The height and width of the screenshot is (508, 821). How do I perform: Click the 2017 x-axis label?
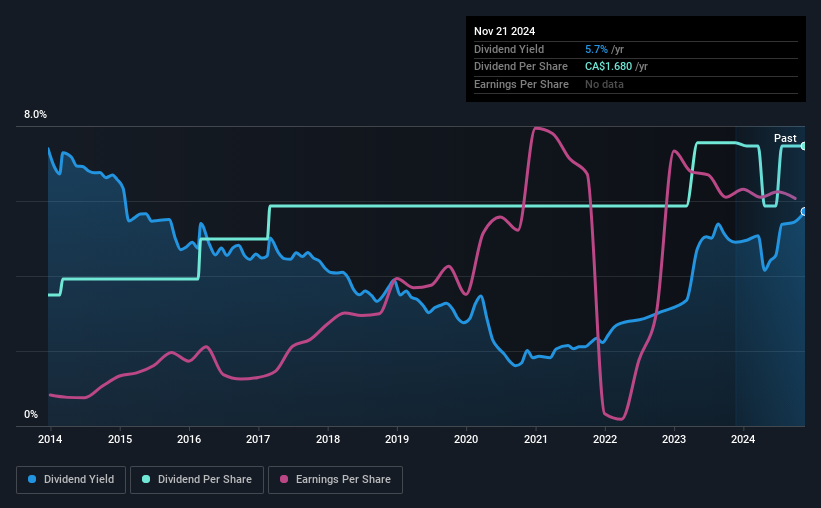click(x=258, y=439)
